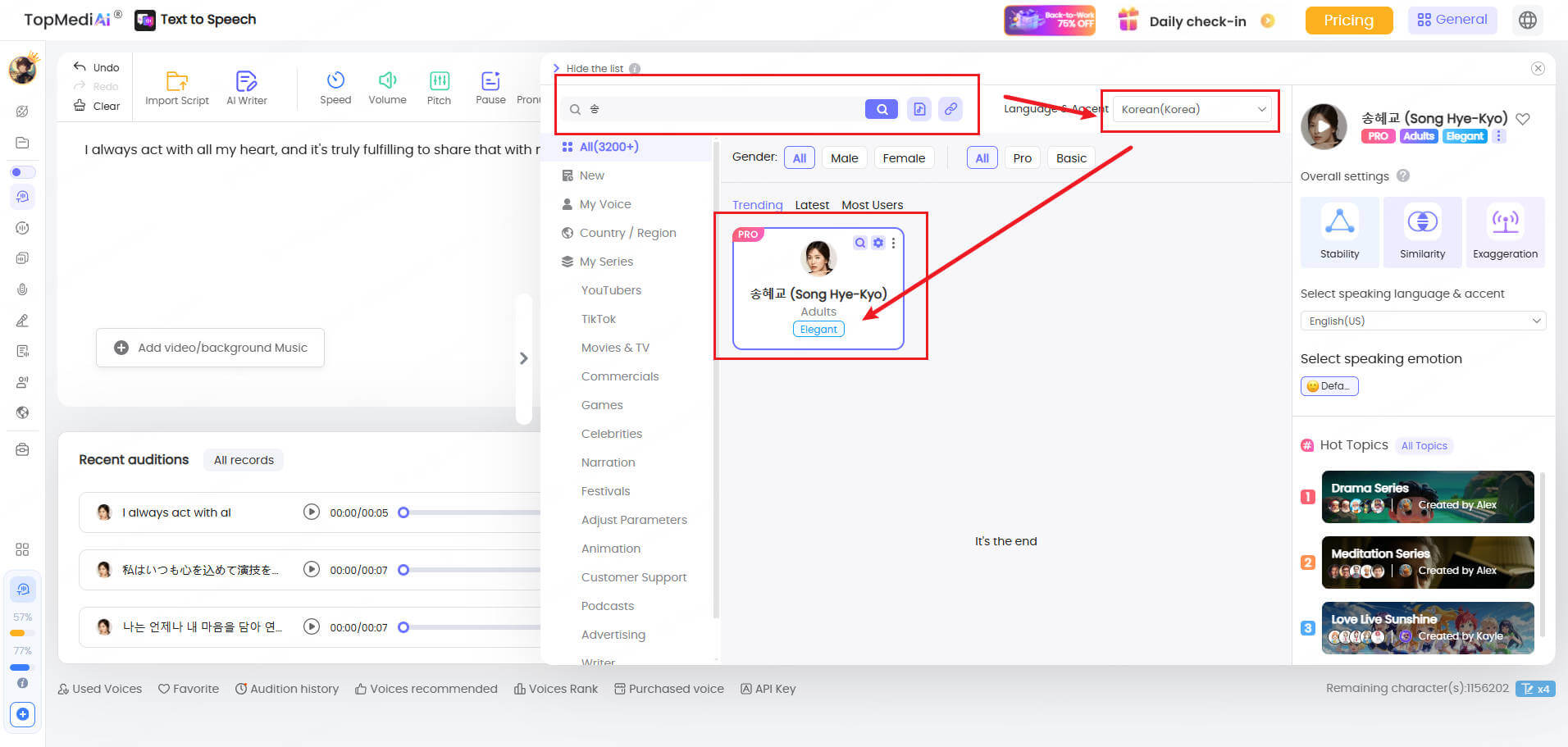The image size is (1568, 747).
Task: Open settings gear on voice card
Action: 878,243
